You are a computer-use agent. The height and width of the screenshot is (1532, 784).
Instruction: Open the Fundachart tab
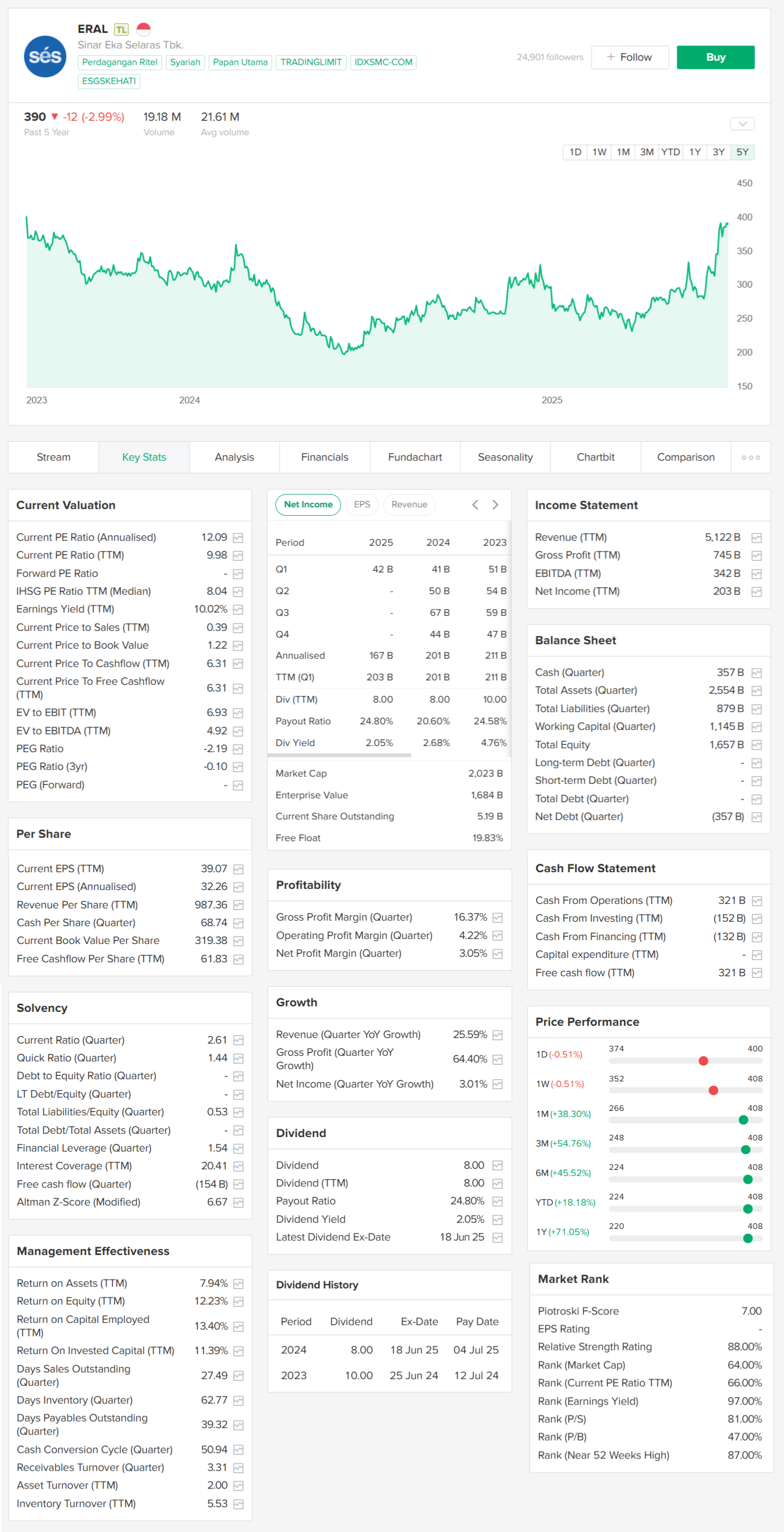point(415,457)
